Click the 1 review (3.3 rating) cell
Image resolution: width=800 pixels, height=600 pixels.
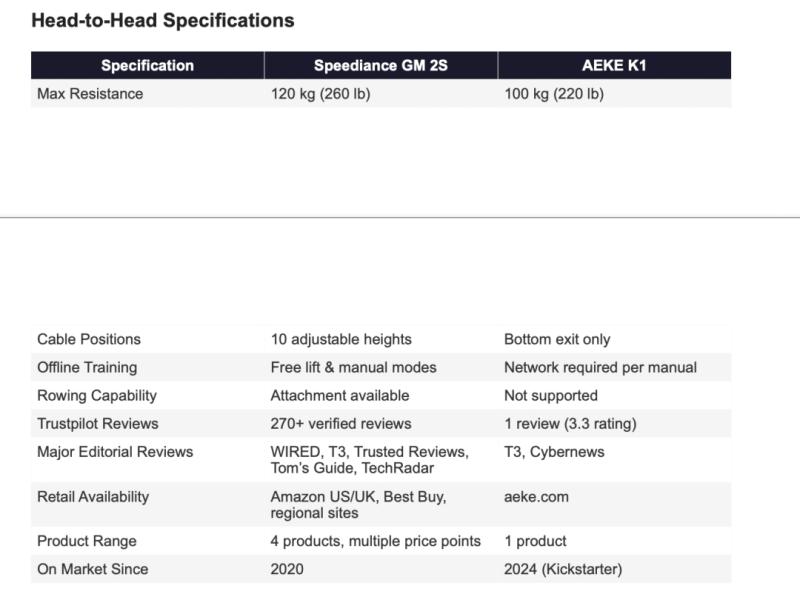[570, 423]
